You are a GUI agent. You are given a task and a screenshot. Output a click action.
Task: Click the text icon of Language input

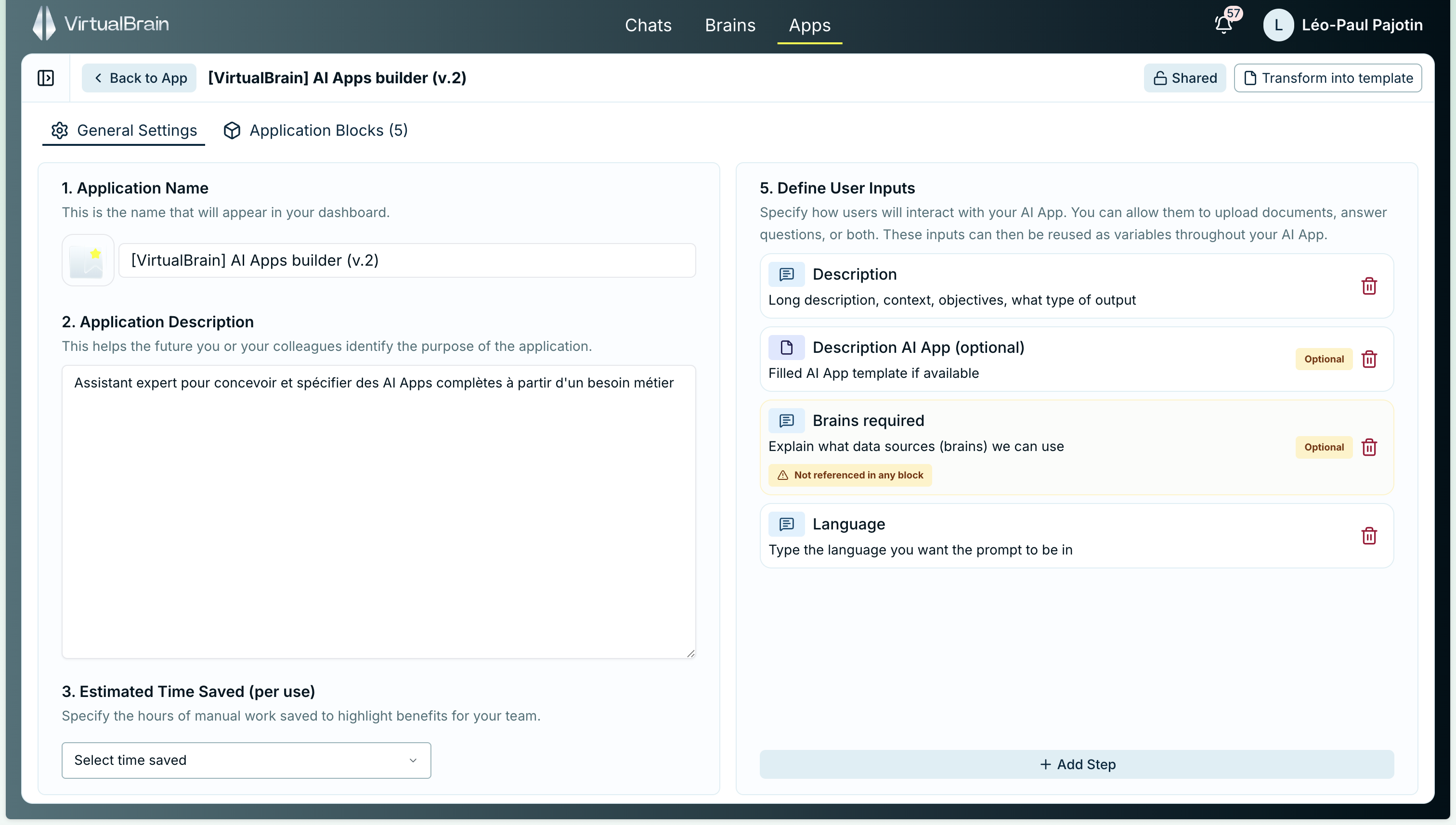coord(786,524)
